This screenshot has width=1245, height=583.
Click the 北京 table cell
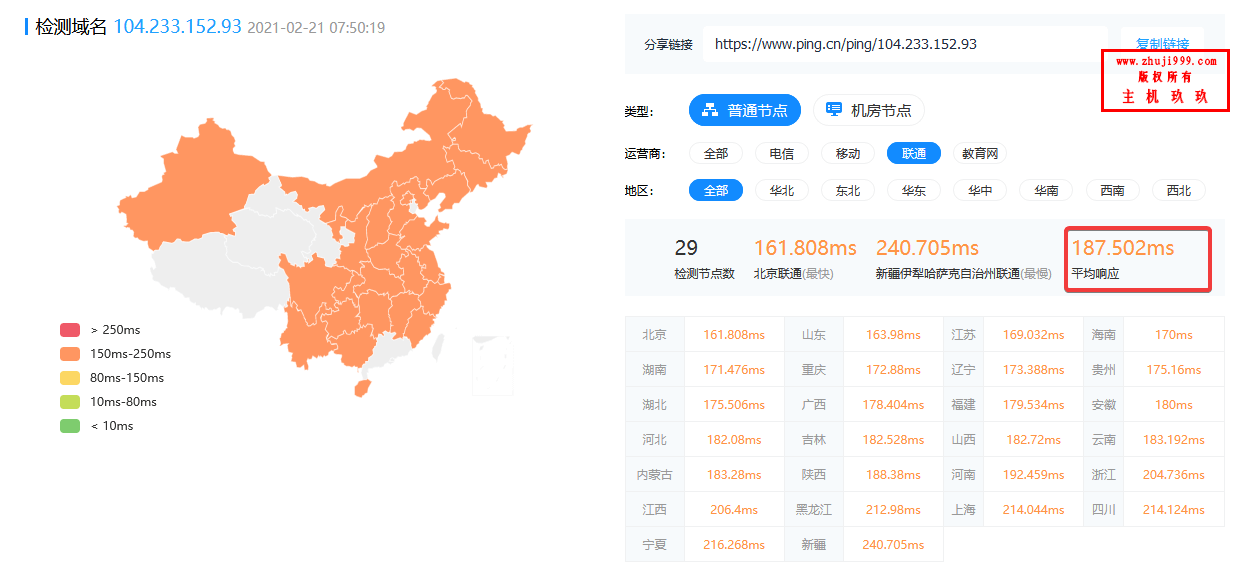(655, 335)
